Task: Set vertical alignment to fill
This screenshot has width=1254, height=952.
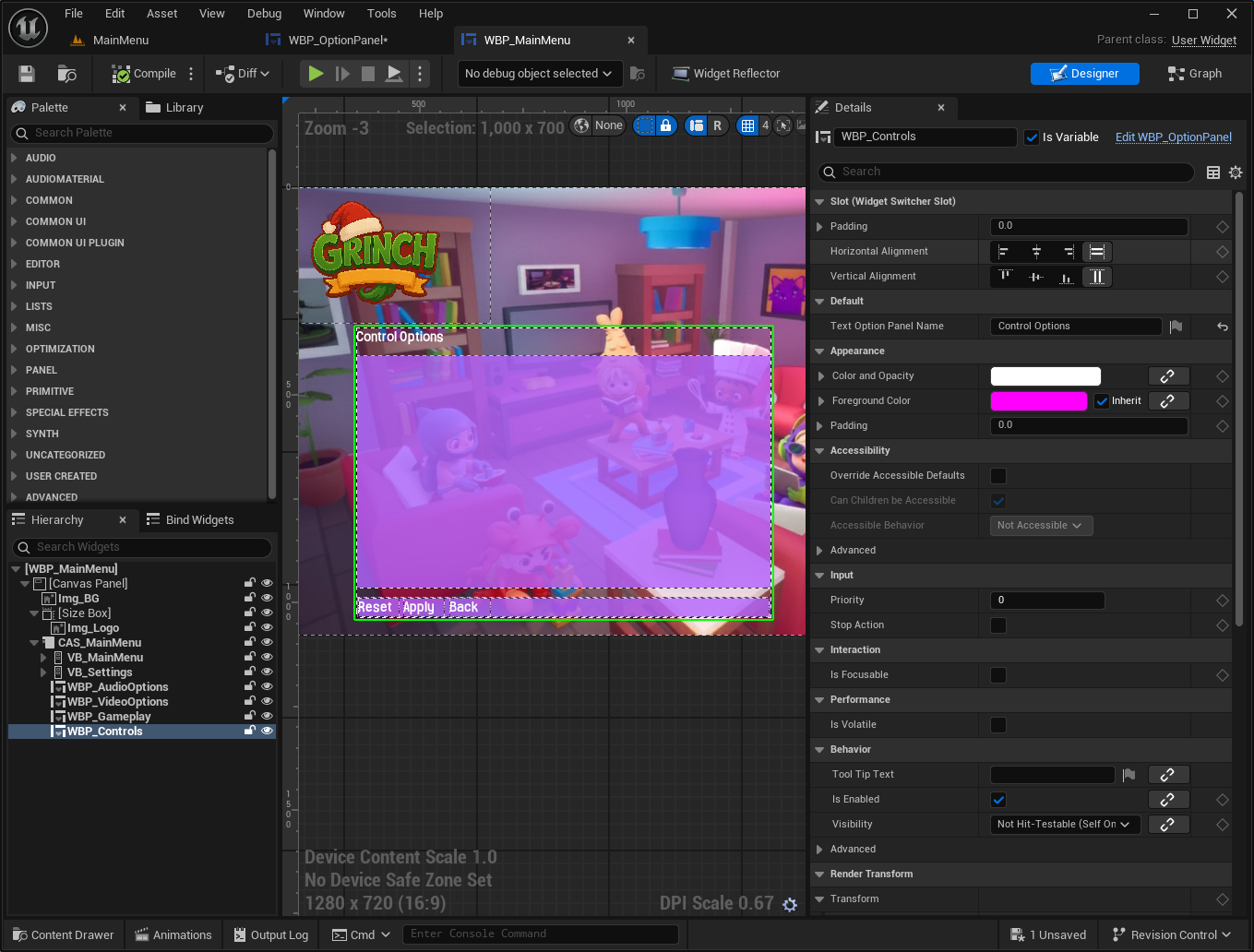Action: click(x=1097, y=277)
